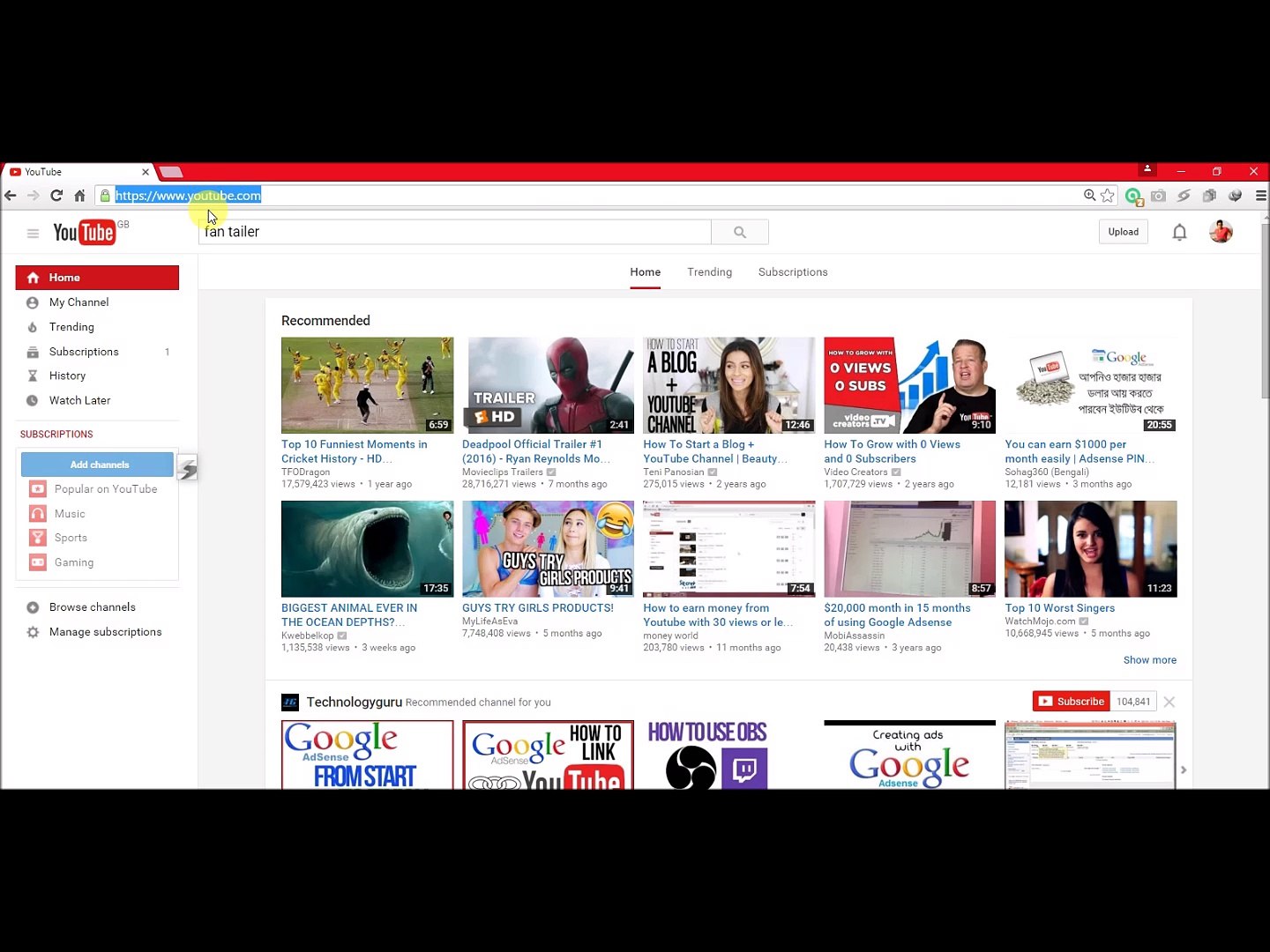Toggle the YouTube guide hamburger menu

[33, 234]
